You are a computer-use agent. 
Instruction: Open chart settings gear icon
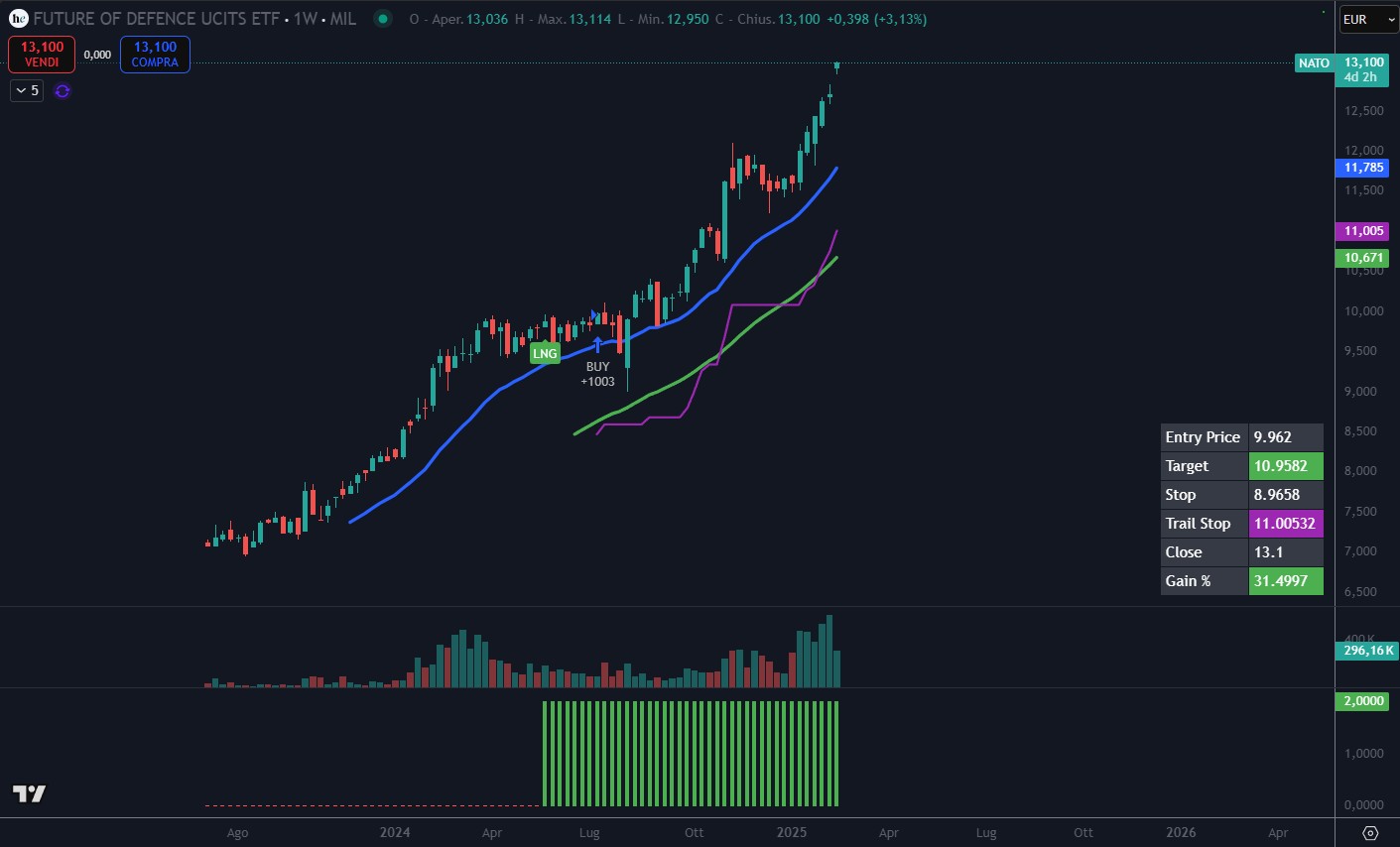coord(1370,833)
